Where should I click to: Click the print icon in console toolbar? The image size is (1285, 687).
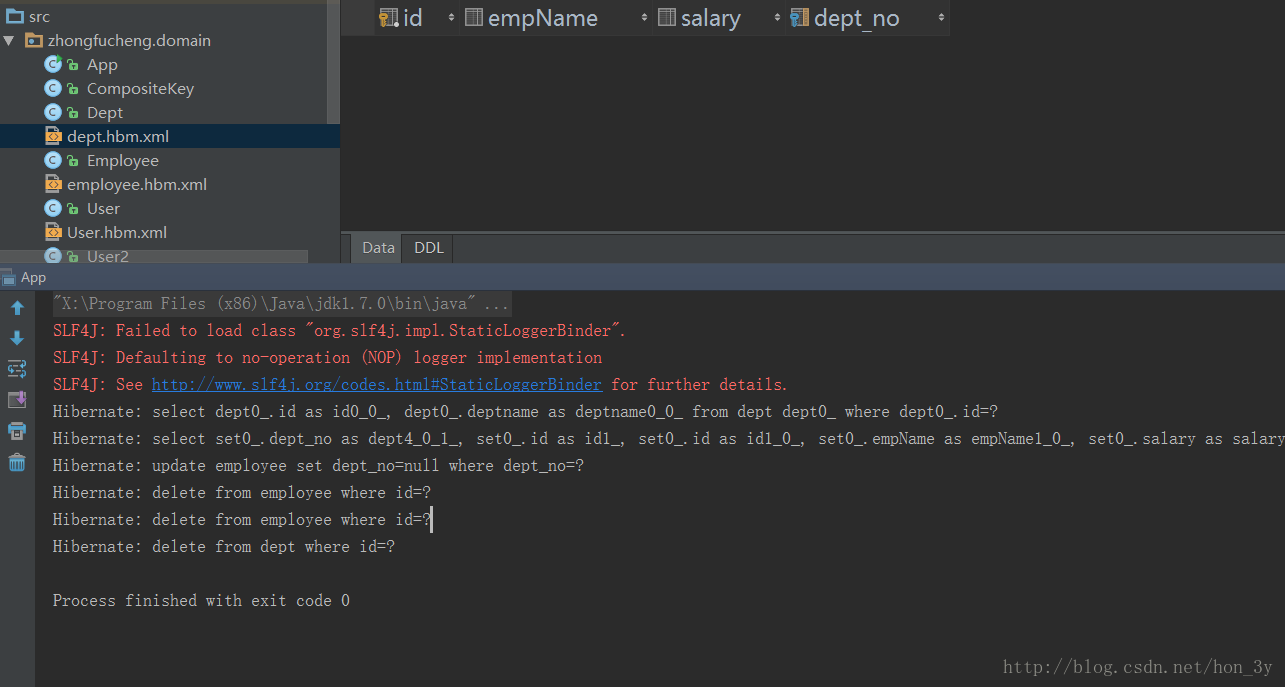(17, 431)
